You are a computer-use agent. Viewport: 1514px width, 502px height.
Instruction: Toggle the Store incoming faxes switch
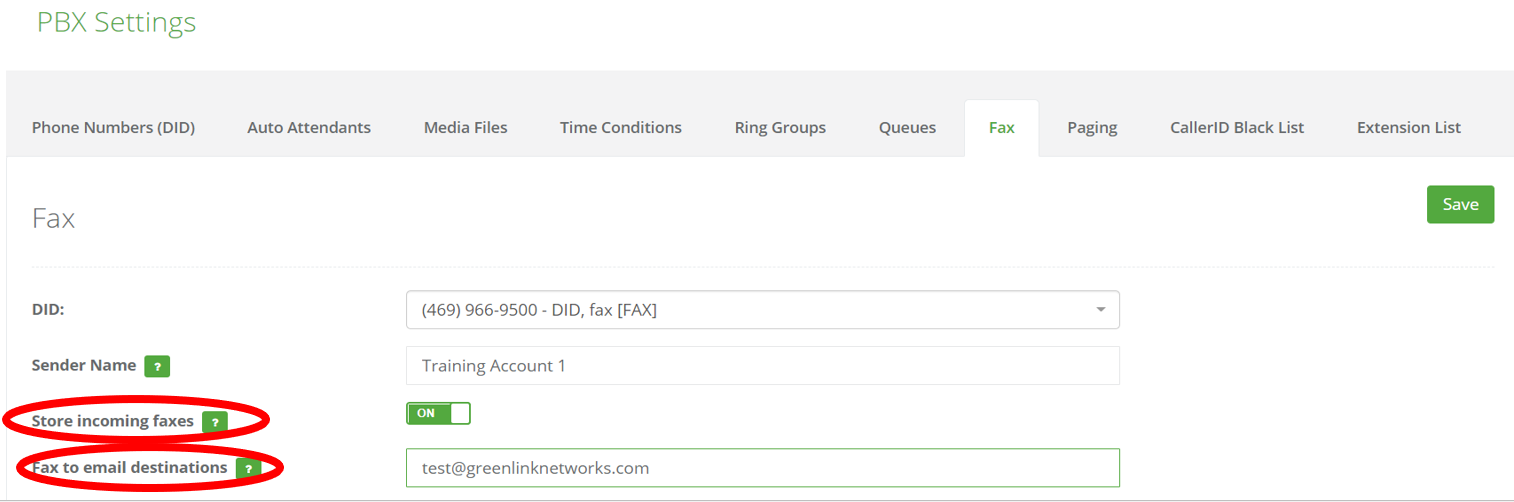[x=438, y=413]
